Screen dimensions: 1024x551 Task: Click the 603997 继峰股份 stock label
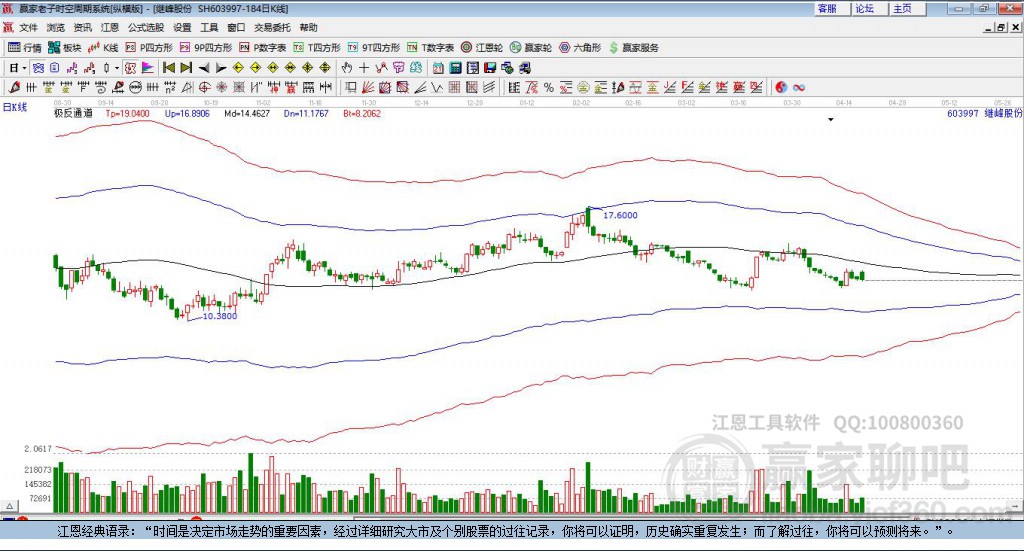(x=984, y=114)
